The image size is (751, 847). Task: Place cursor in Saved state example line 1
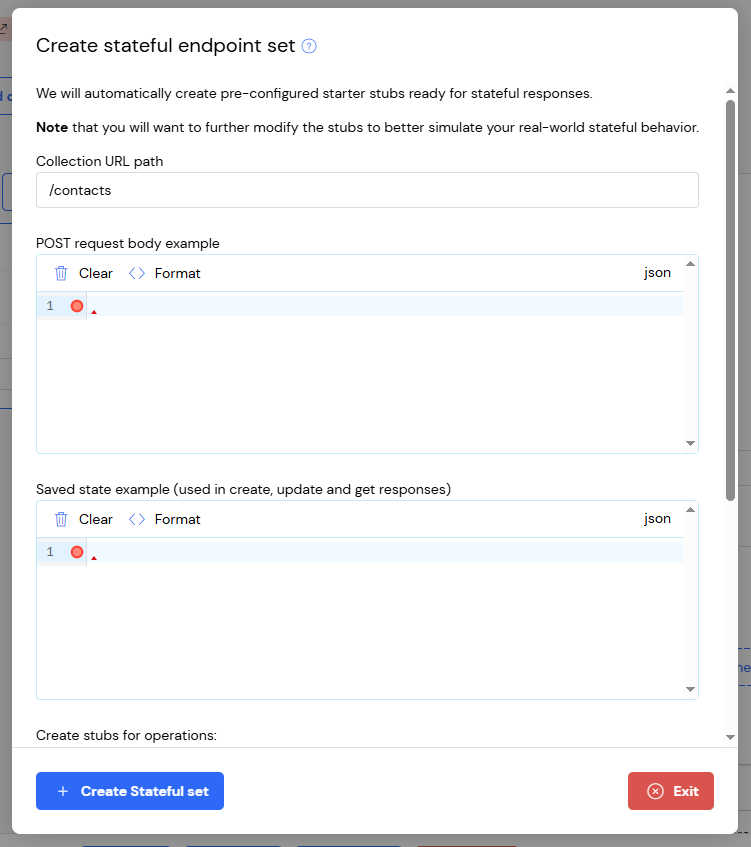pos(384,552)
